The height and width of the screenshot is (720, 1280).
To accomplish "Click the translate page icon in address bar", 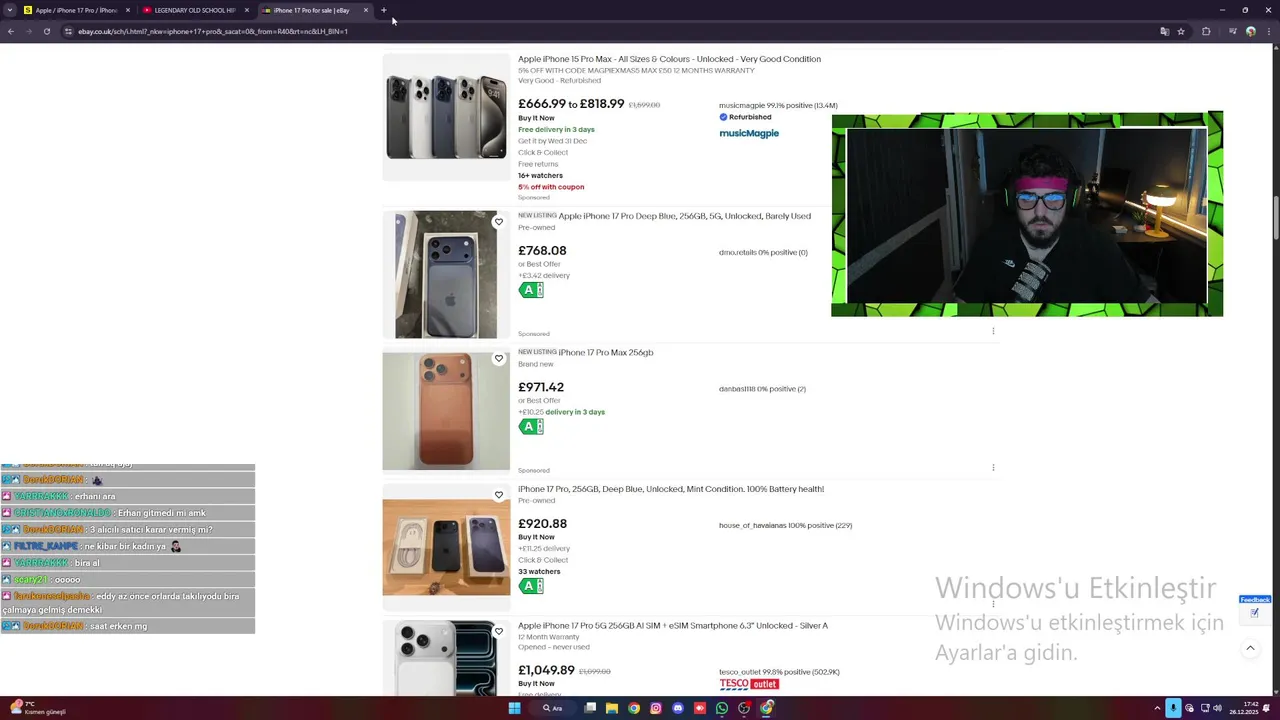I will [1164, 31].
